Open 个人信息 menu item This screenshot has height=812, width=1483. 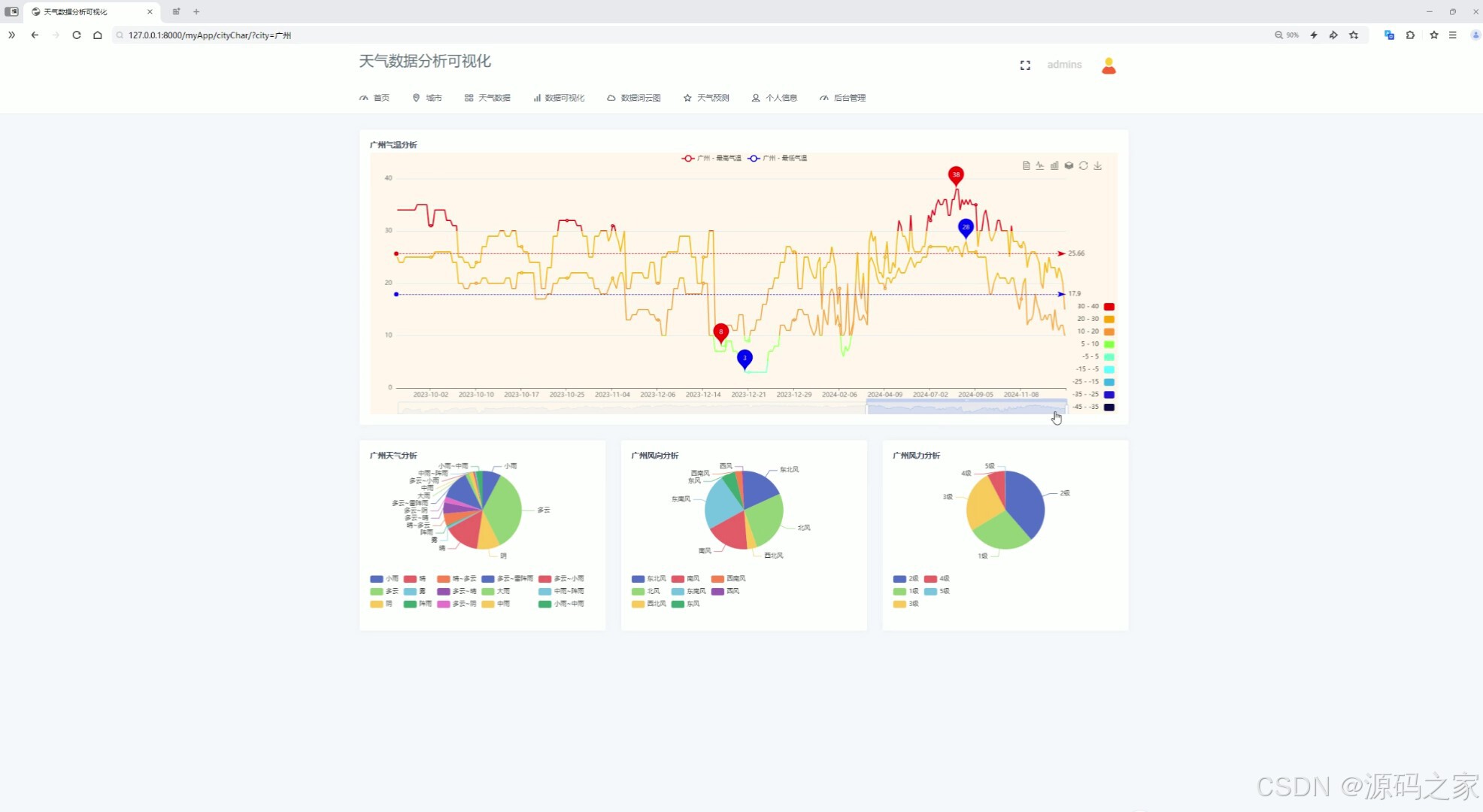pyautogui.click(x=775, y=98)
